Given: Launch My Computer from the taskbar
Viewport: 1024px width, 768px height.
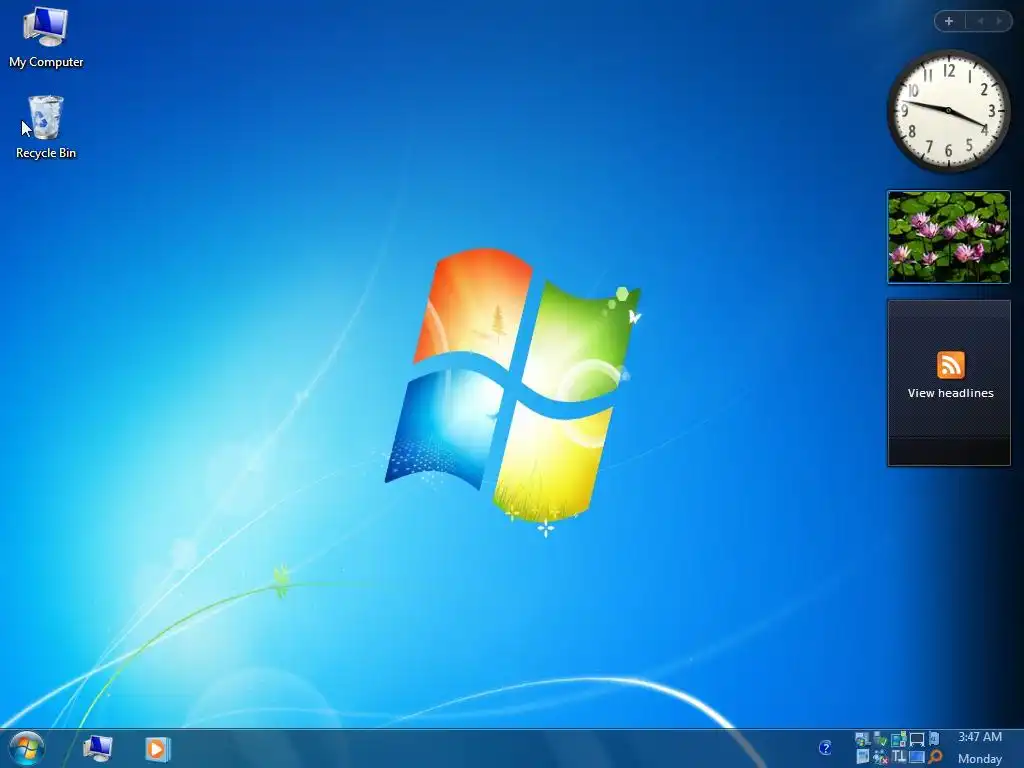Looking at the screenshot, I should tap(98, 748).
